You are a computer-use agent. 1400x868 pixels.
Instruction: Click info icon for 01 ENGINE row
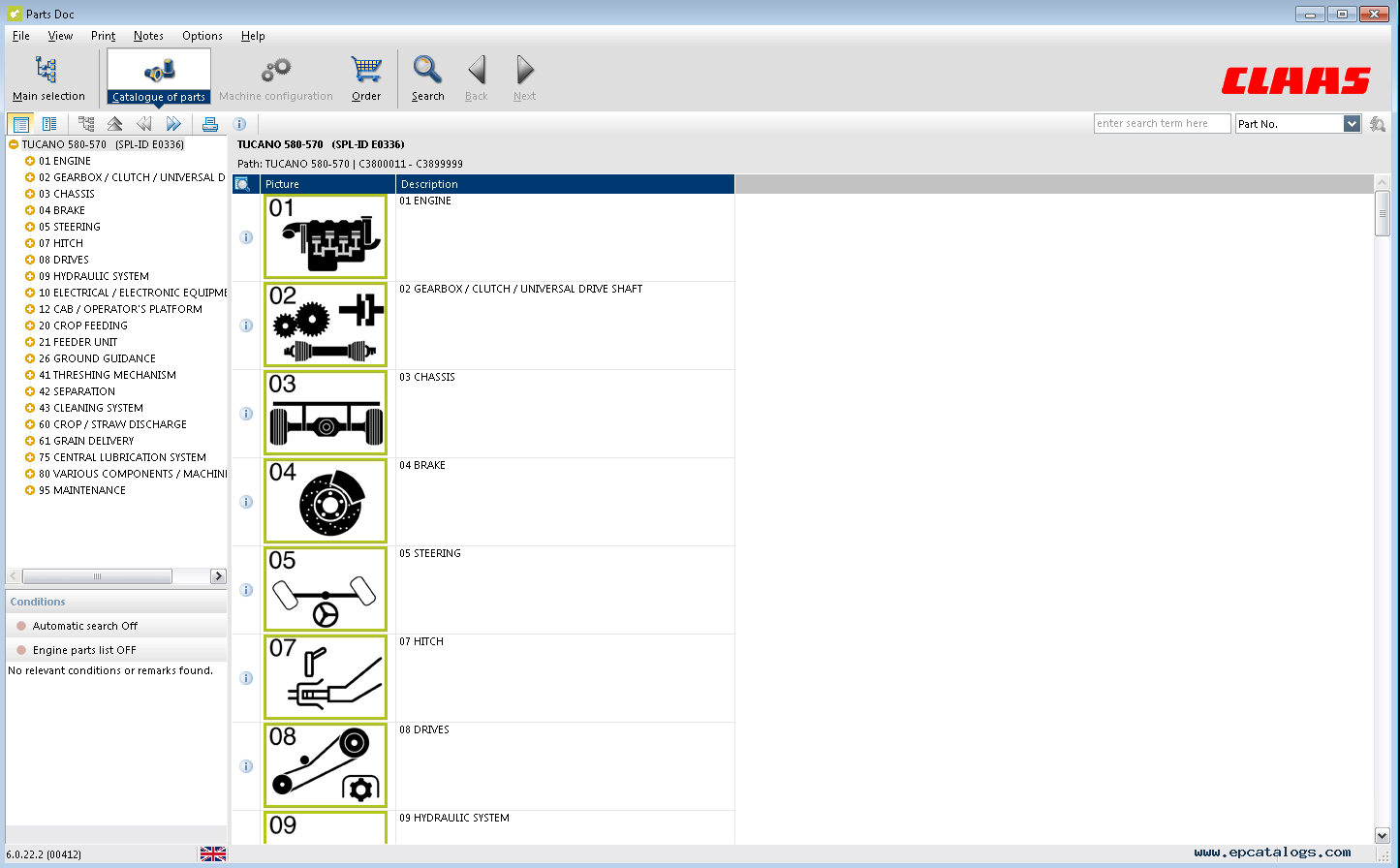246,237
